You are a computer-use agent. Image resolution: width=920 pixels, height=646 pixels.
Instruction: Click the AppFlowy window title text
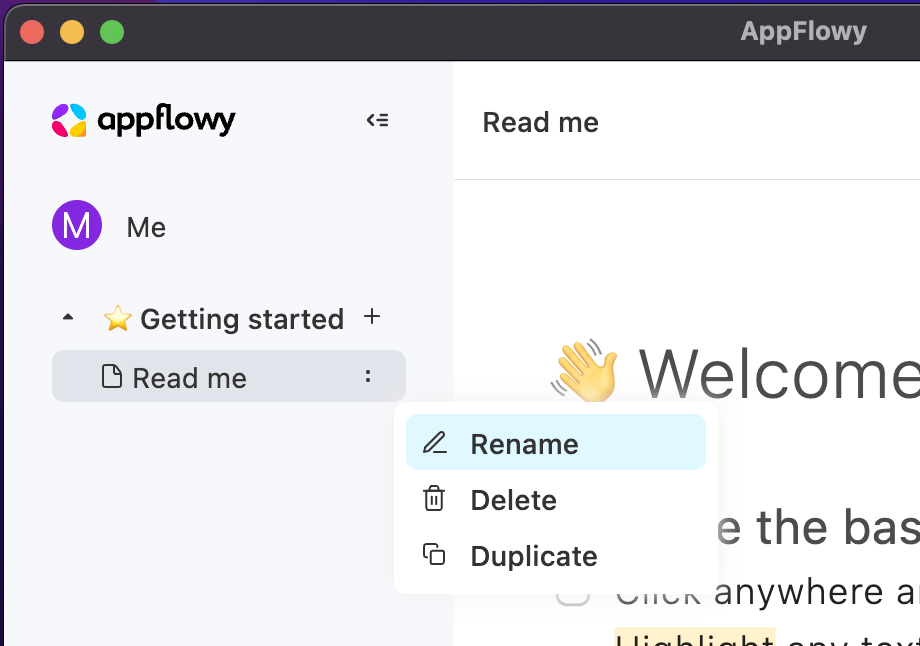pyautogui.click(x=803, y=31)
